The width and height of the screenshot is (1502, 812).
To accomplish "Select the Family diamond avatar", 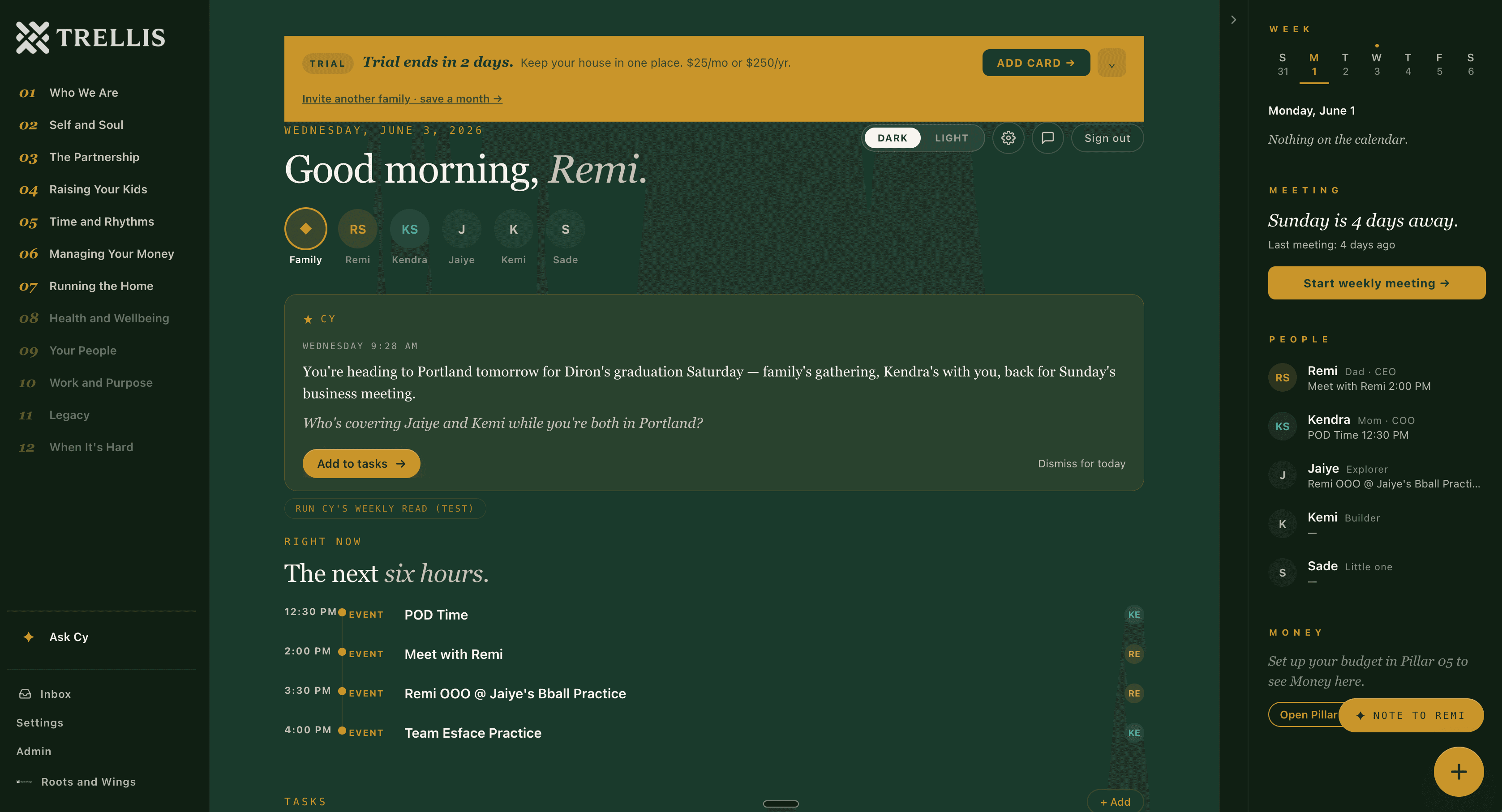I will point(305,228).
